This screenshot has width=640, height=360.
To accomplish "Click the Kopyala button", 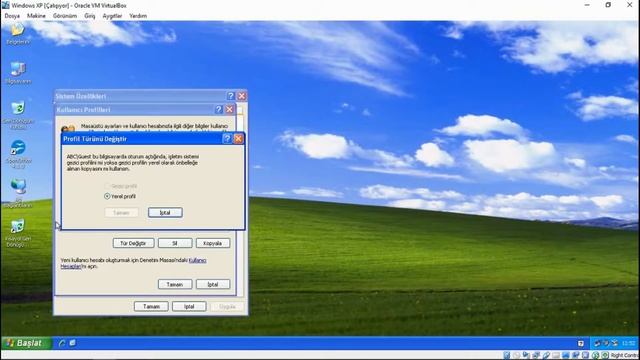I will 213,243.
